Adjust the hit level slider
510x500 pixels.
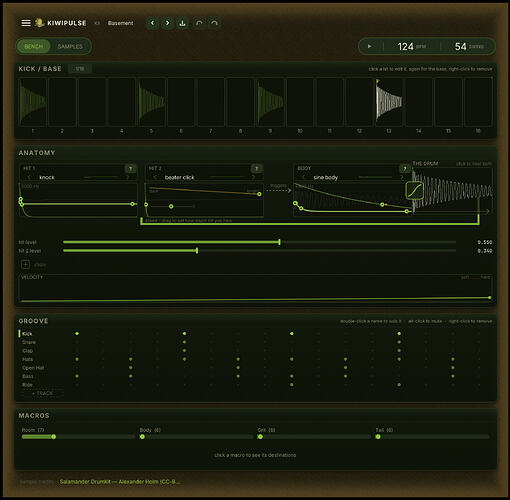click(259, 242)
